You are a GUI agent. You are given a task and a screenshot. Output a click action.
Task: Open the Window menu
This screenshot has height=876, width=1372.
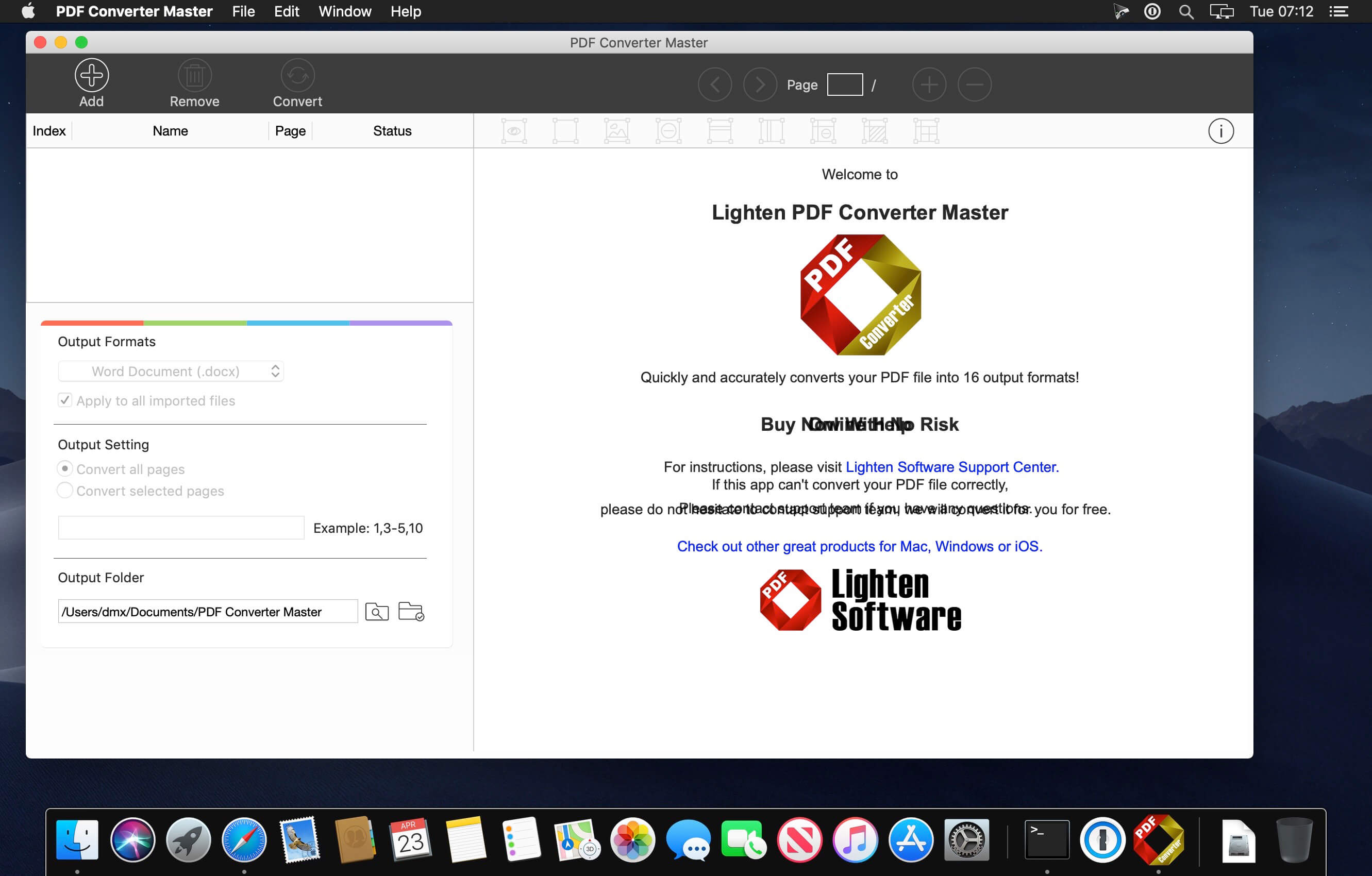pyautogui.click(x=345, y=11)
